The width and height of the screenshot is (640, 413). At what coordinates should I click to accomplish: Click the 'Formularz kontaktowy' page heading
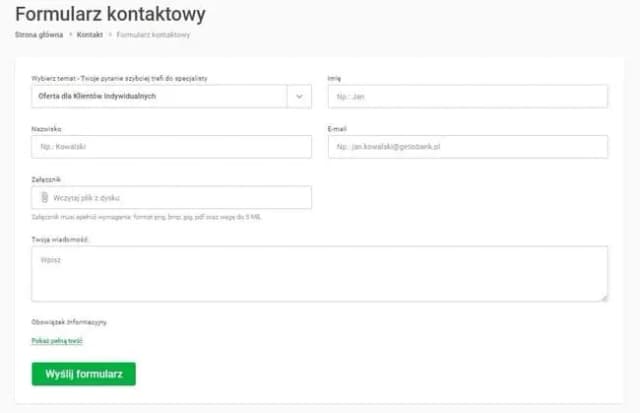[x=110, y=14]
